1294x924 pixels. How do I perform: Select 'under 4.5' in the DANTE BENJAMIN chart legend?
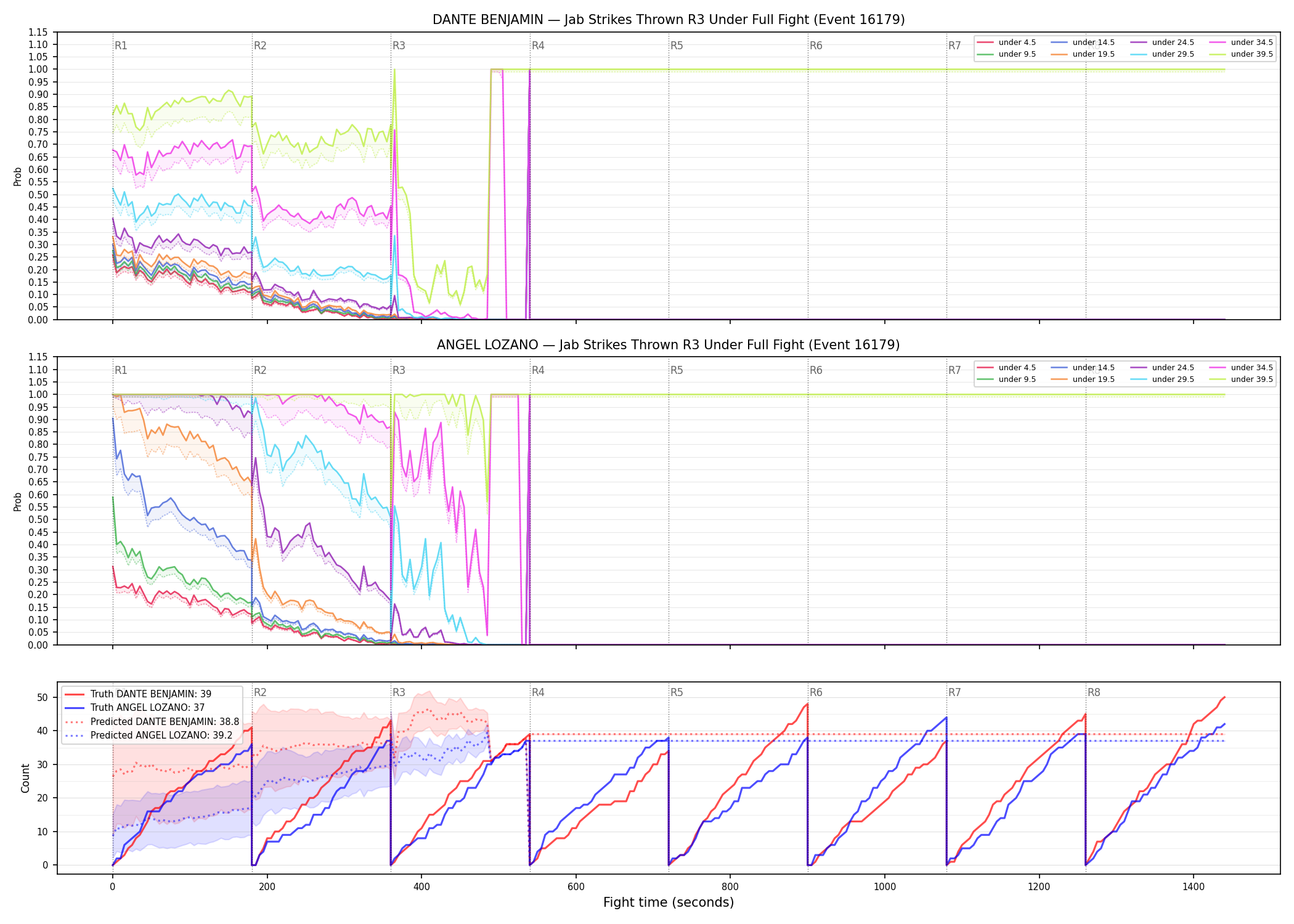pos(1007,43)
